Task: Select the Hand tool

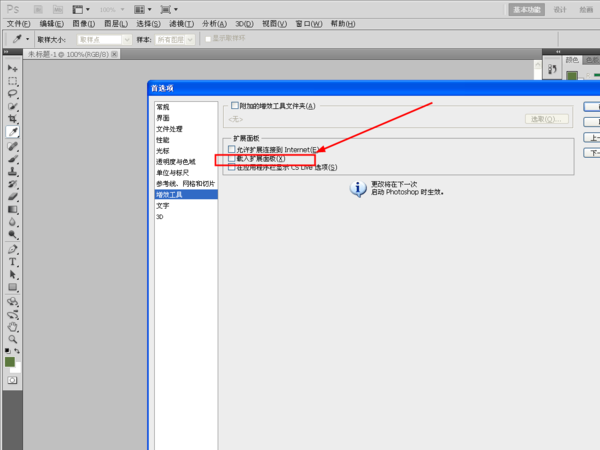Action: point(13,326)
